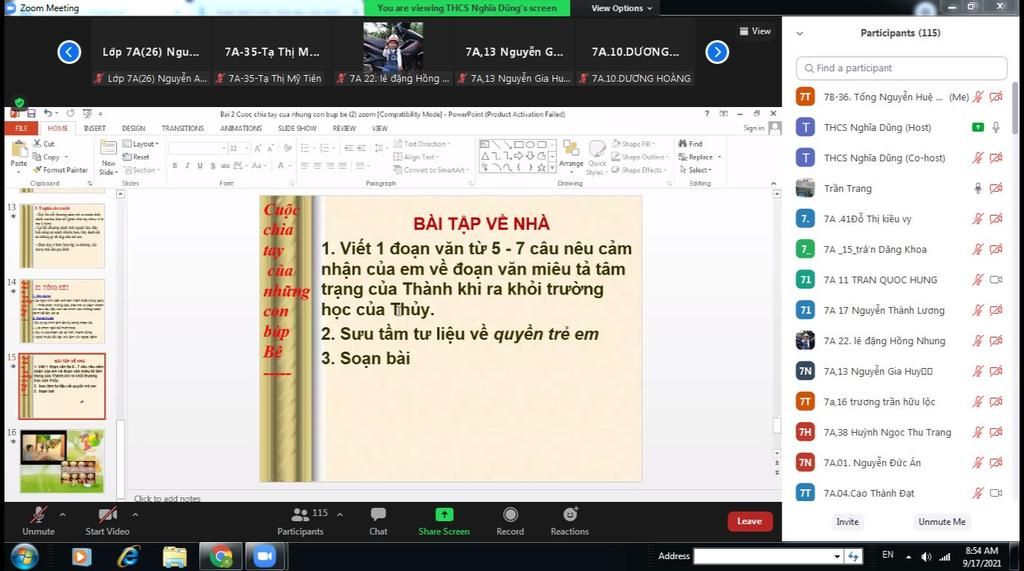The height and width of the screenshot is (571, 1024).
Task: Open Reactions in Zoom toolbar
Action: [x=570, y=514]
